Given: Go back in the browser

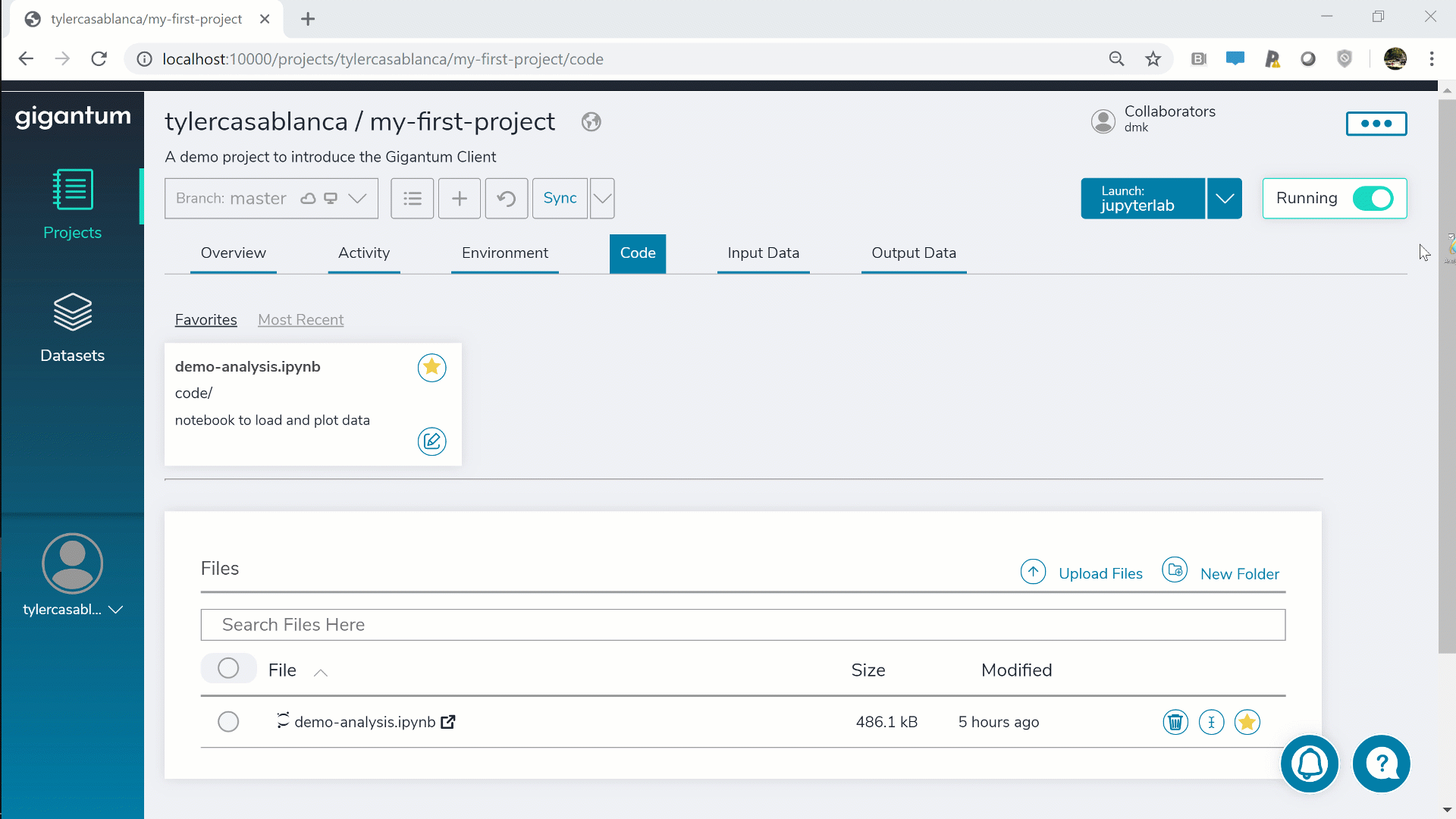Looking at the screenshot, I should coord(26,59).
